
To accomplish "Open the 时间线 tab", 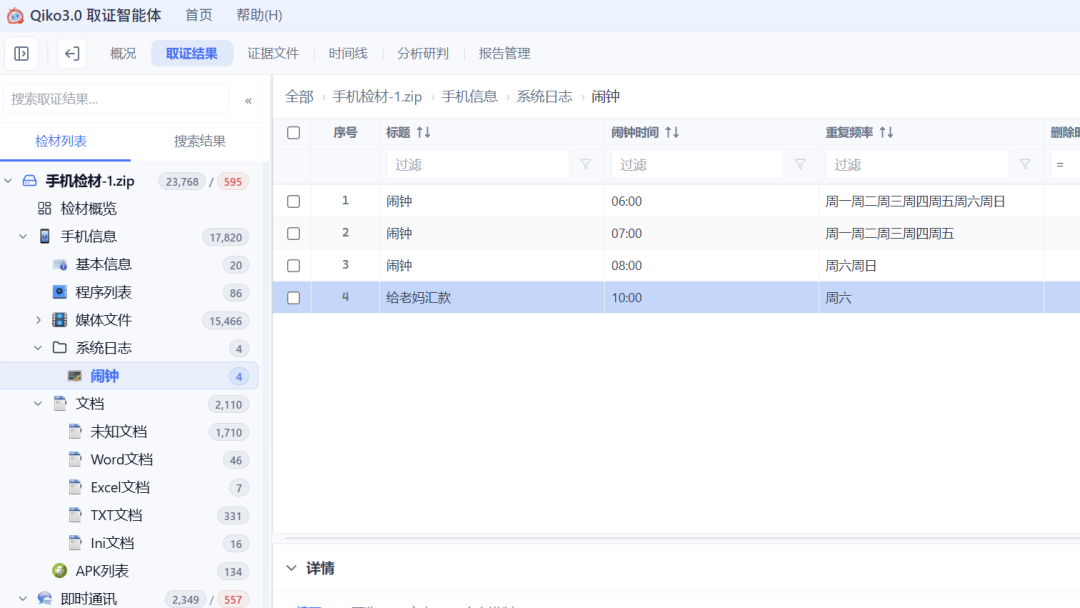I will [348, 54].
